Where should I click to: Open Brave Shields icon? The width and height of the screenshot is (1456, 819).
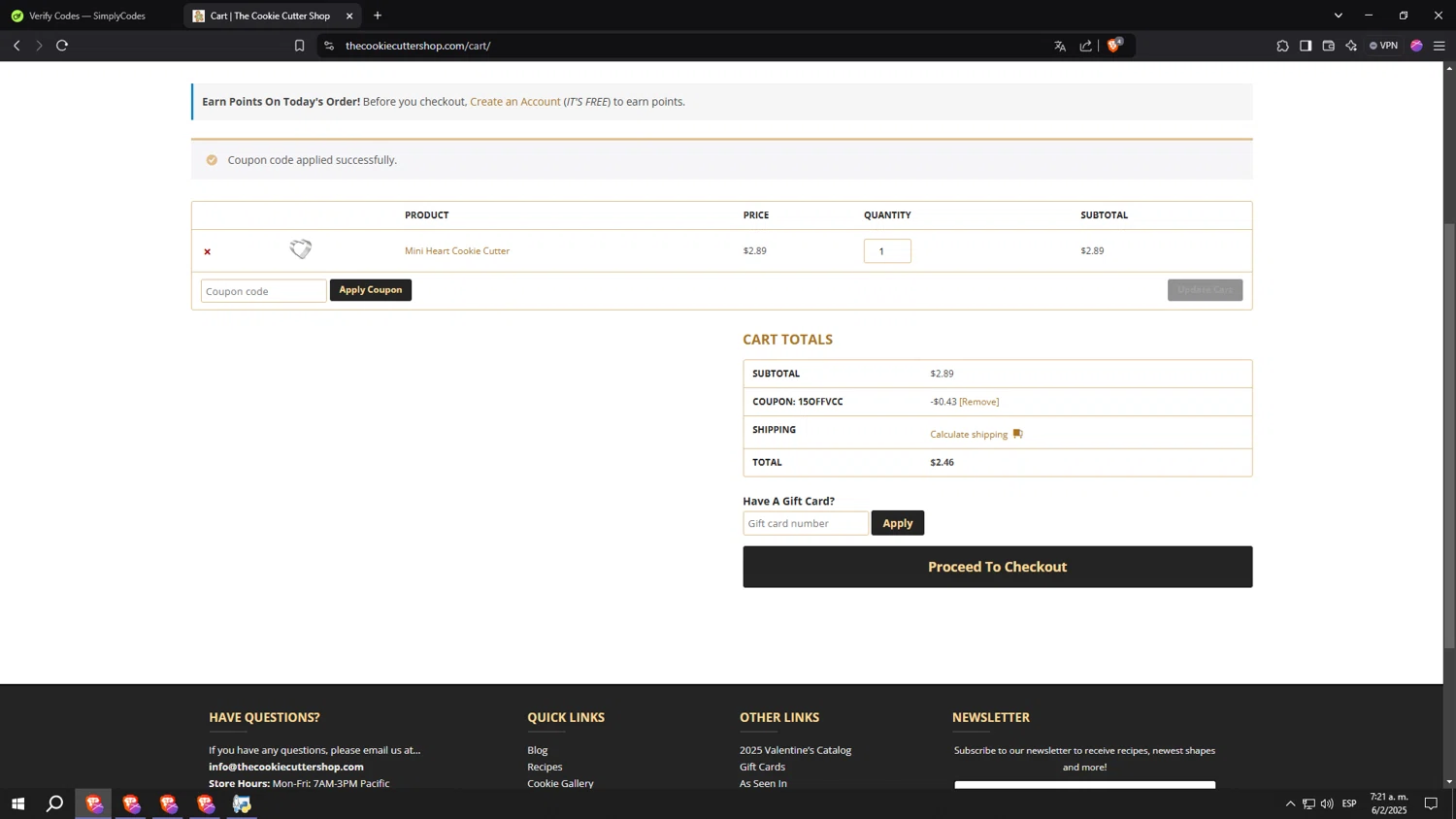pyautogui.click(x=1114, y=45)
